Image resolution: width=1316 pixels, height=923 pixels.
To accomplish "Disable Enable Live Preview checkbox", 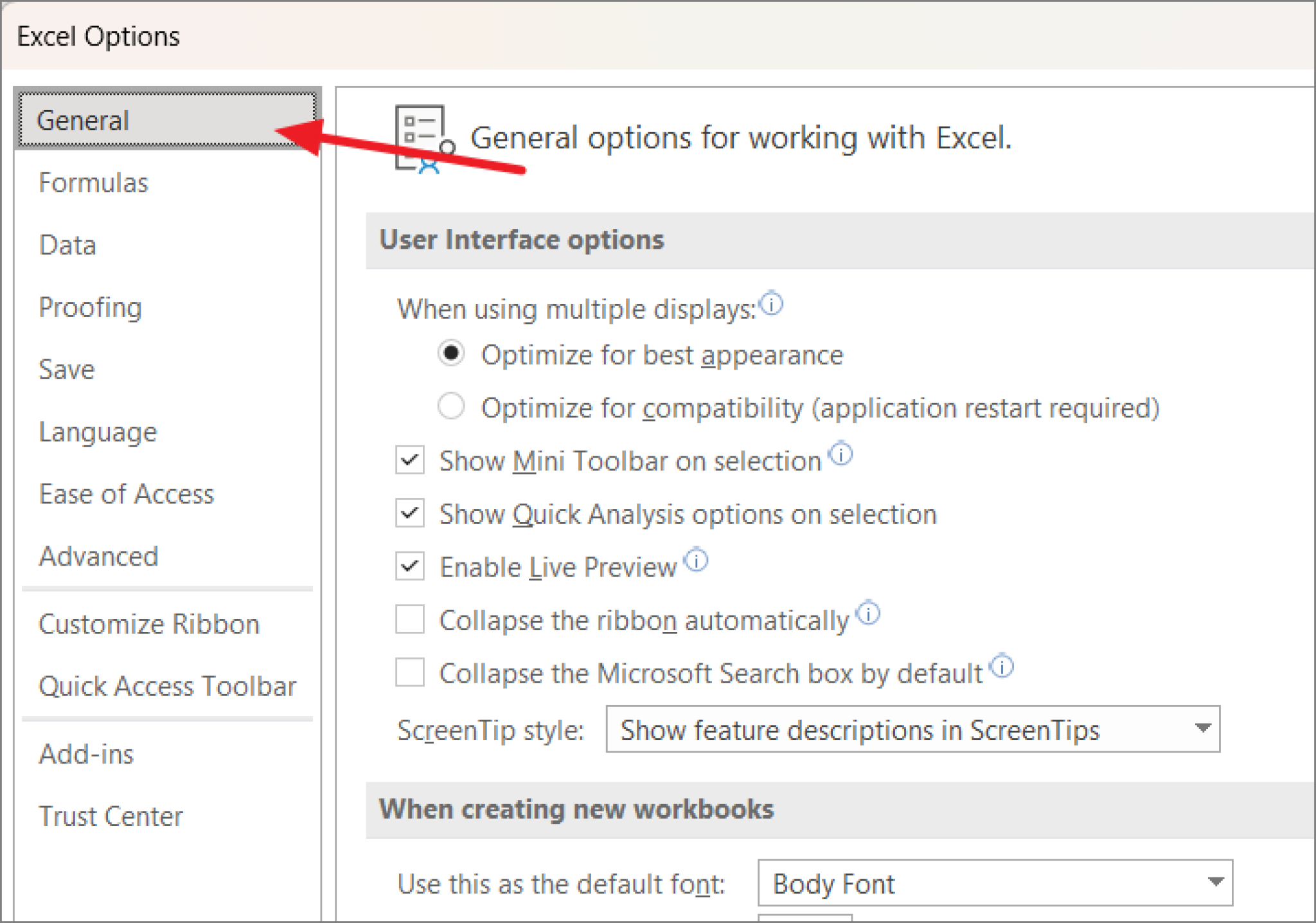I will (x=410, y=566).
